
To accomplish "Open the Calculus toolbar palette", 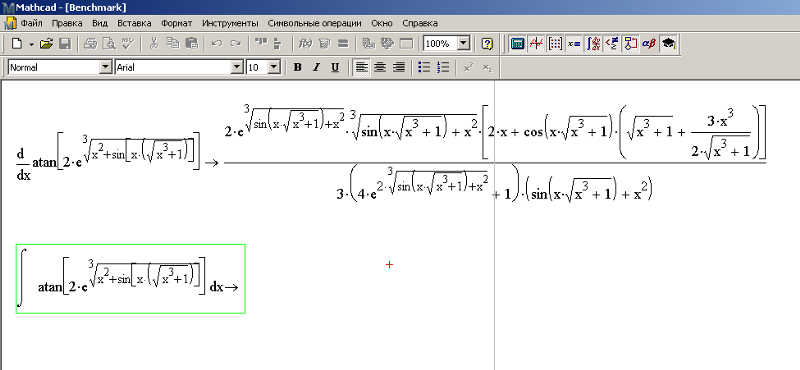I will pos(593,44).
